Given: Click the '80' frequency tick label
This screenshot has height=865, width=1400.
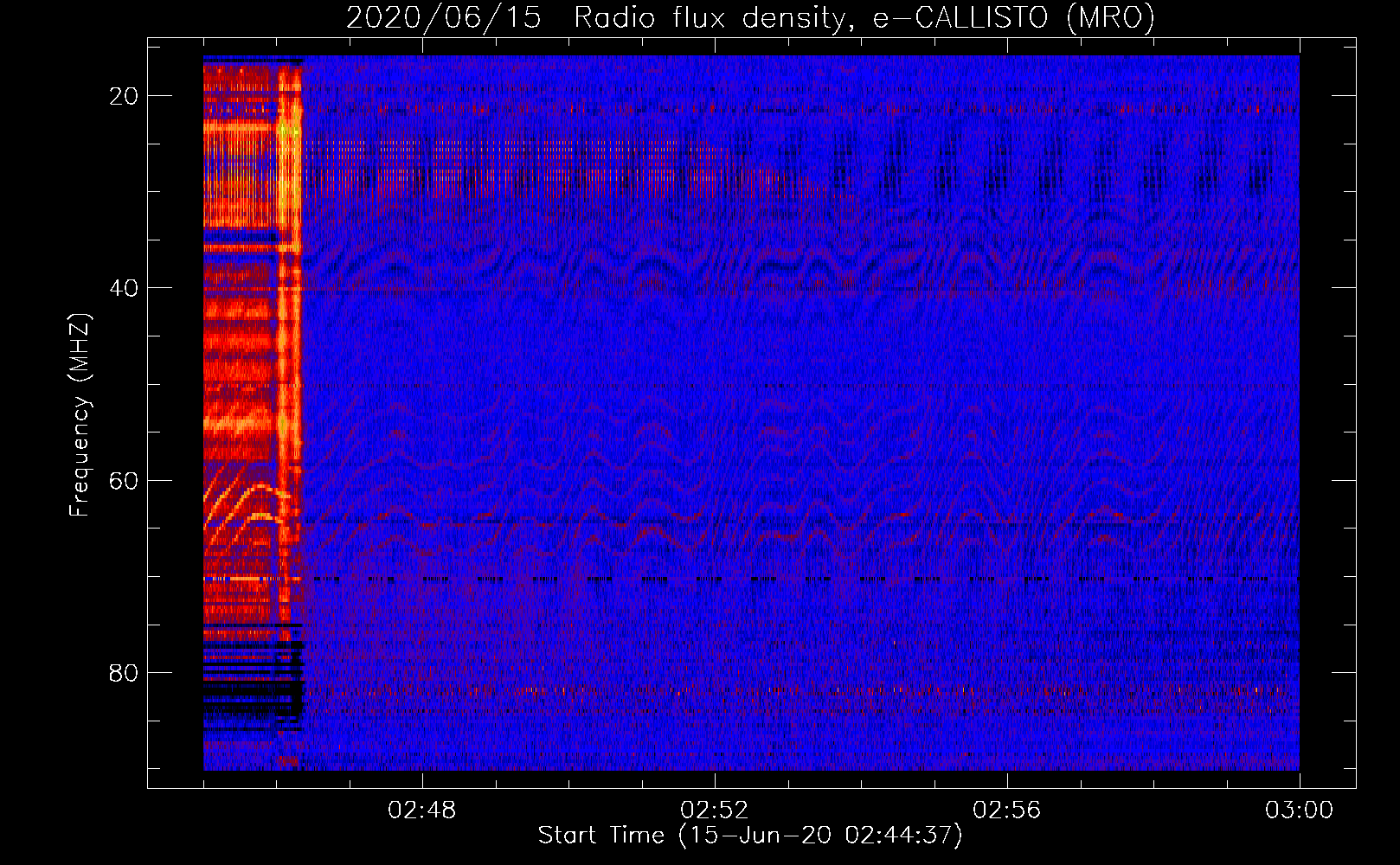Looking at the screenshot, I should (124, 672).
